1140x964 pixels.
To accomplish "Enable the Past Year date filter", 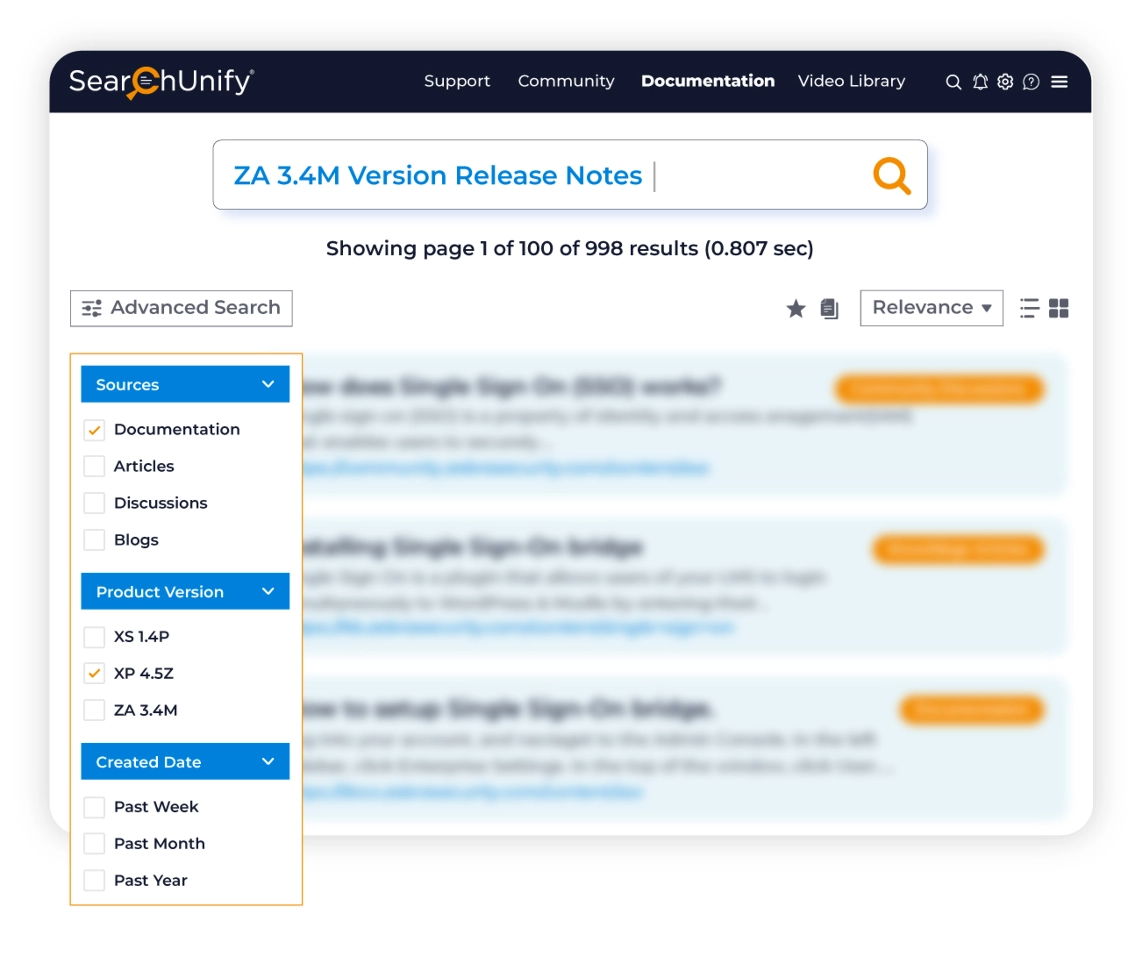I will point(94,880).
